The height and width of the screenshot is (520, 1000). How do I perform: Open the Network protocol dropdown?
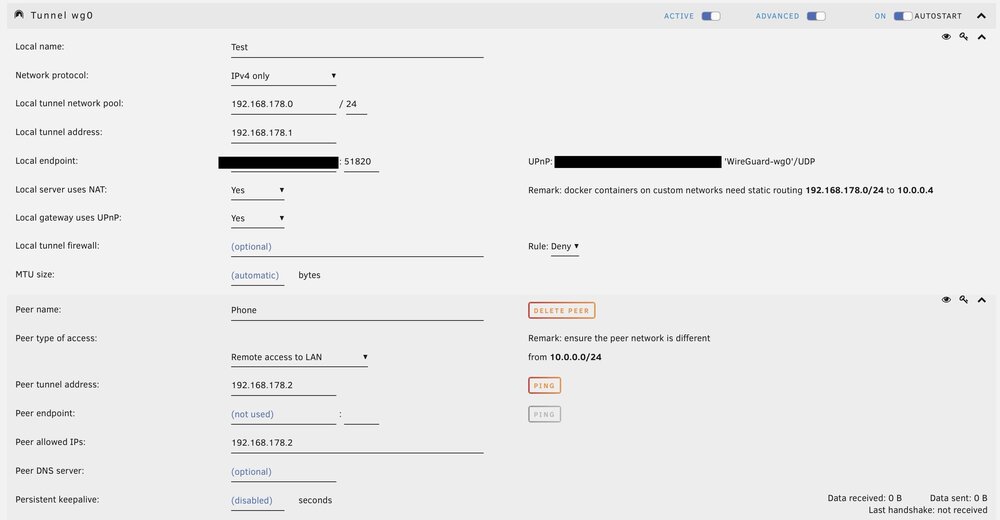pos(283,76)
